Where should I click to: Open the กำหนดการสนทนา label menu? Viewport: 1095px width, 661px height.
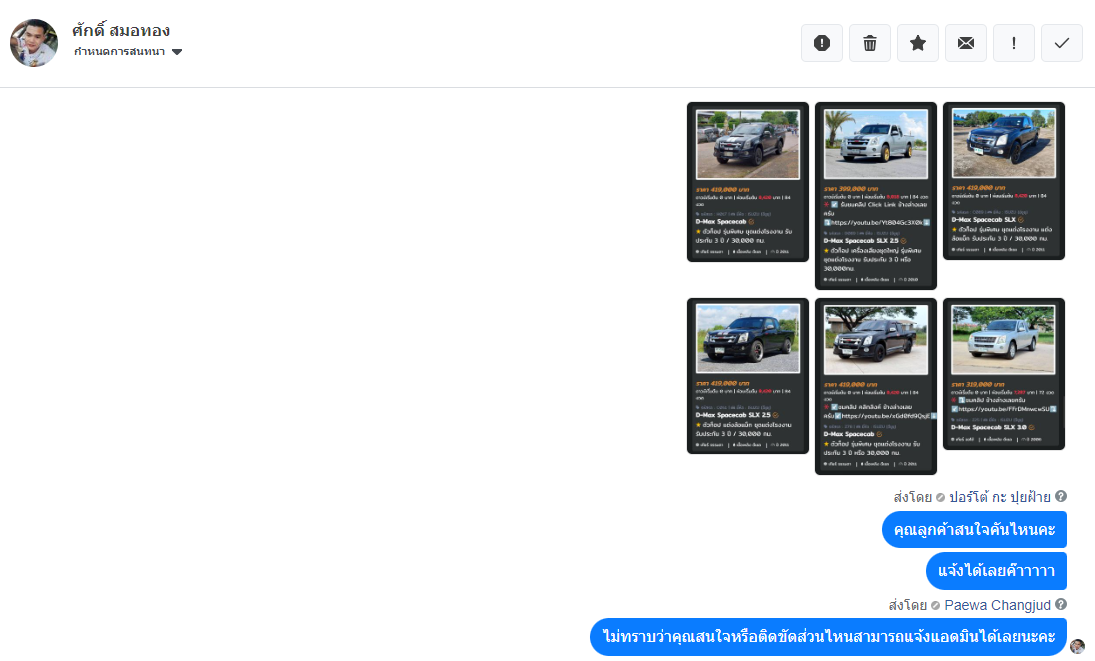pos(120,52)
